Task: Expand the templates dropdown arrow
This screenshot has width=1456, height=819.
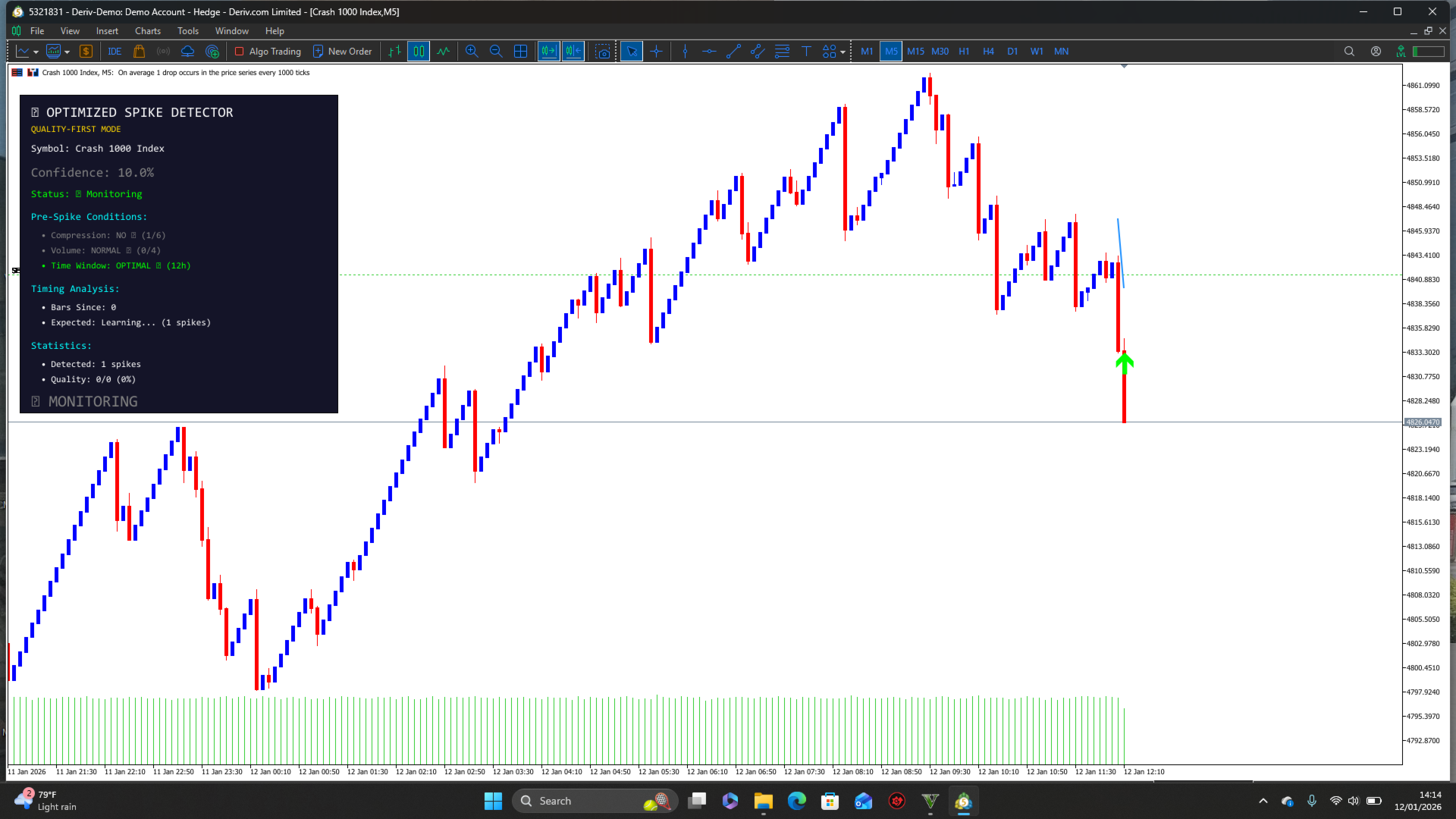Action: click(x=67, y=52)
